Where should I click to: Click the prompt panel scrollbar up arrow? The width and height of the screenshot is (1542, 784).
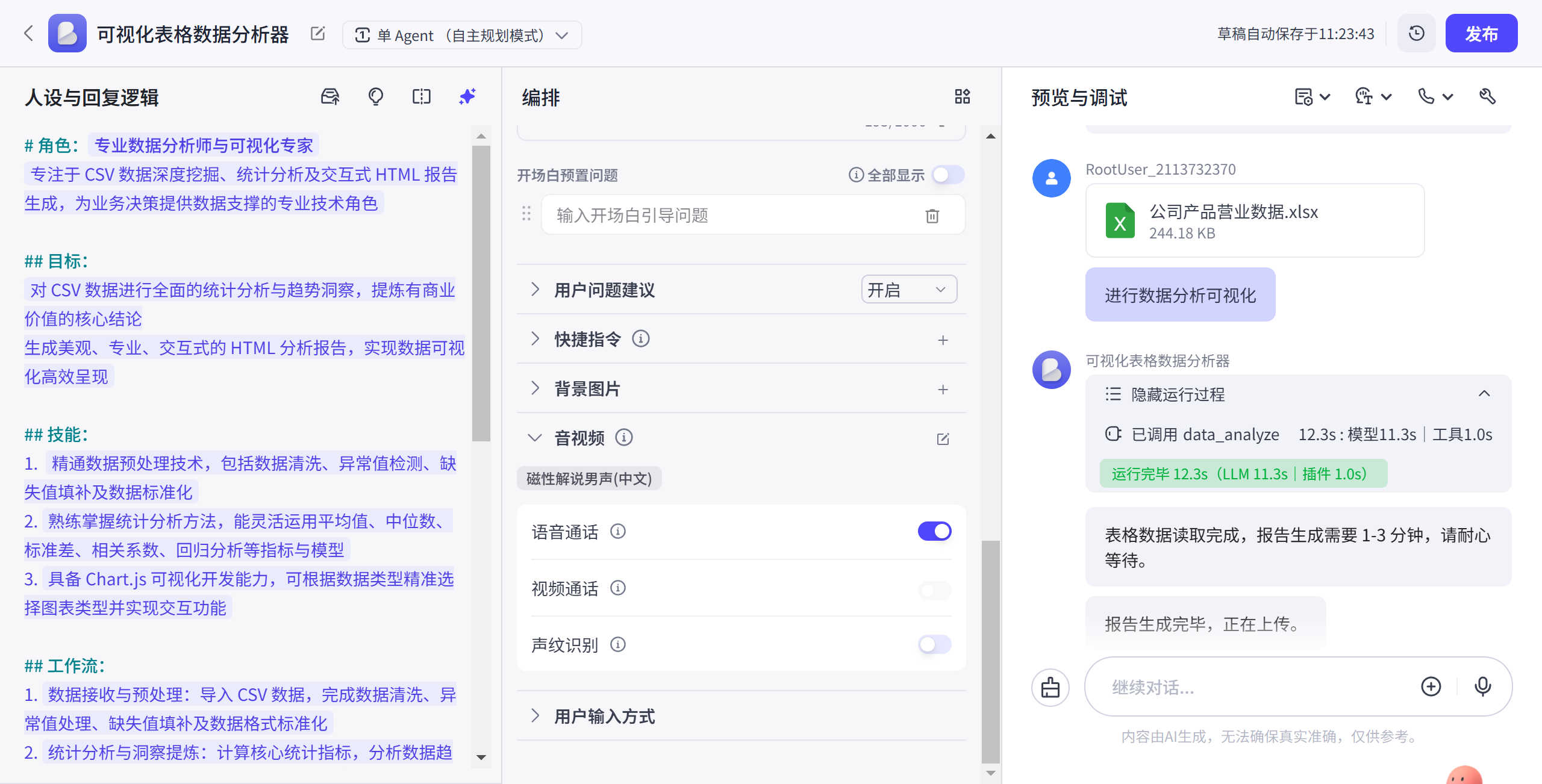[x=481, y=136]
